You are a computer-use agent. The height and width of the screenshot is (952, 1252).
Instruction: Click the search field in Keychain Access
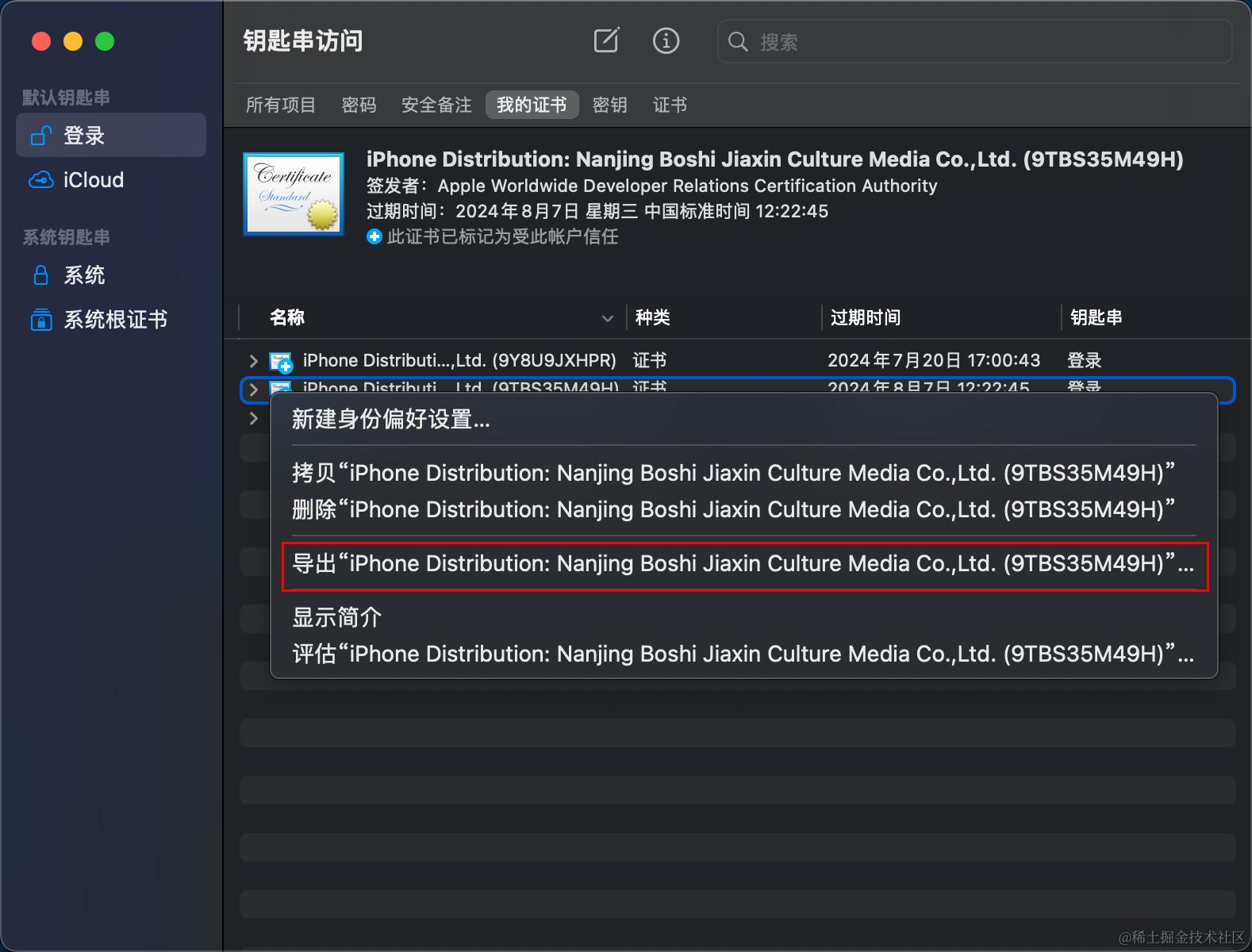click(x=974, y=41)
